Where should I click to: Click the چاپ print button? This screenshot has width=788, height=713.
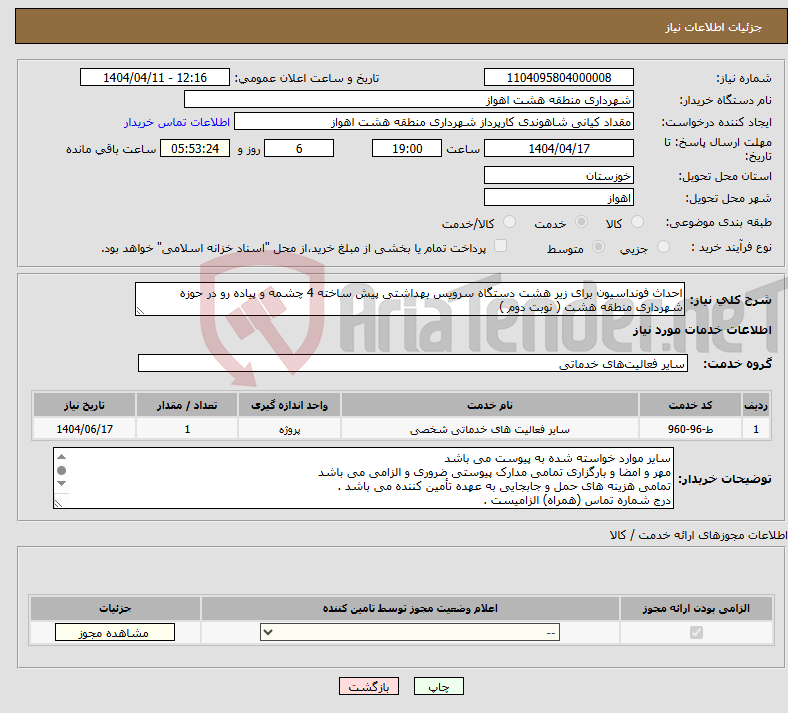439,686
